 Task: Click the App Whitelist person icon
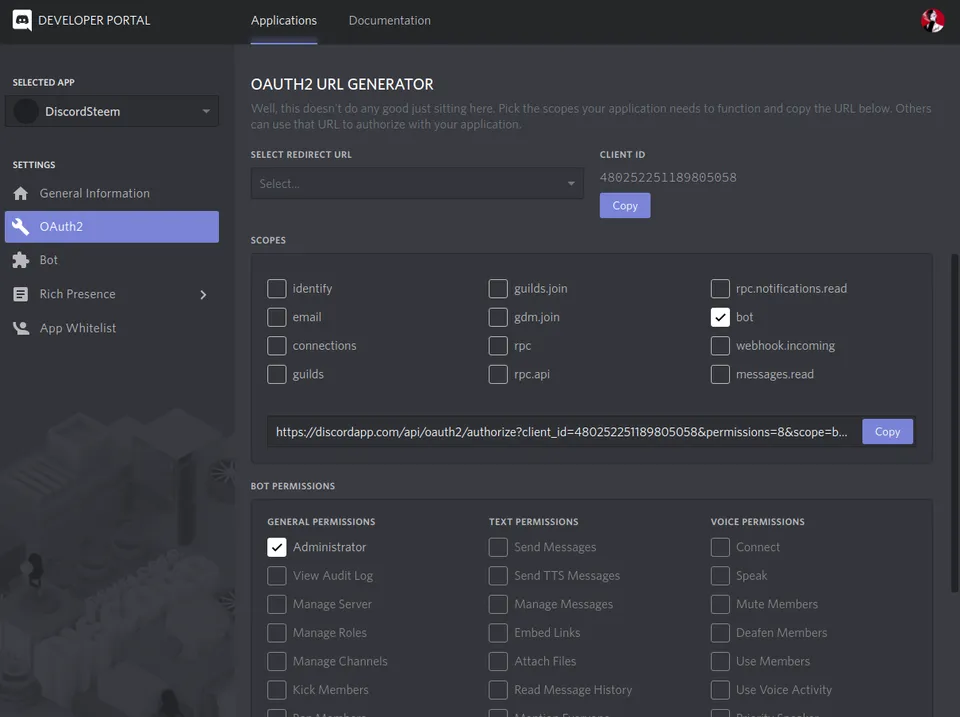[21, 328]
